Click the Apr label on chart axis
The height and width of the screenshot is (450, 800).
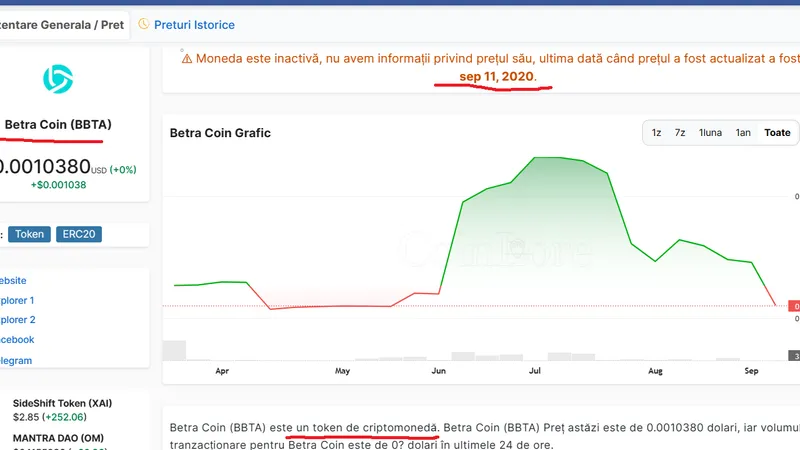click(x=222, y=371)
